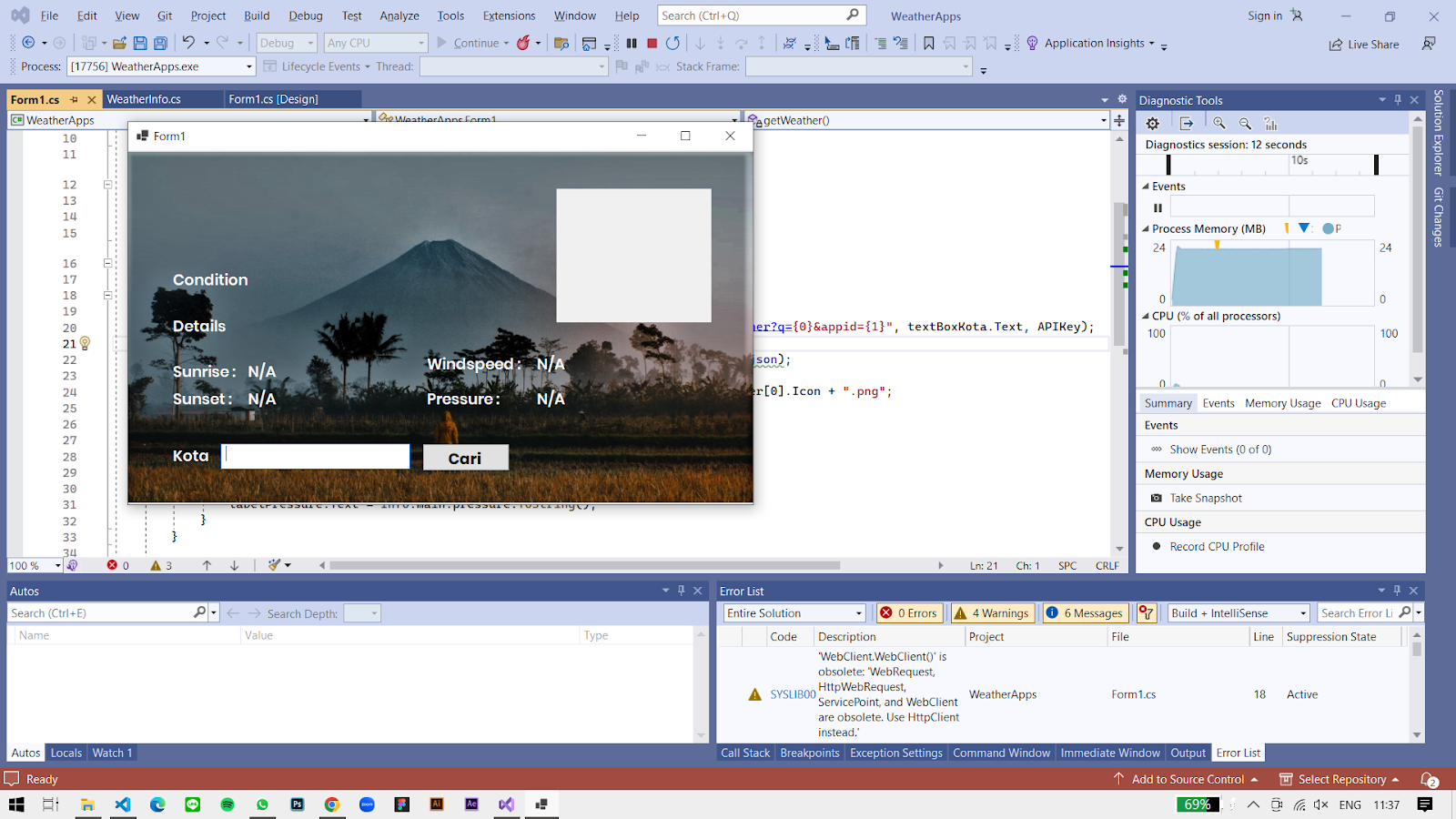This screenshot has width=1456, height=819.
Task: Click Take Snapshot camera icon
Action: click(1156, 498)
